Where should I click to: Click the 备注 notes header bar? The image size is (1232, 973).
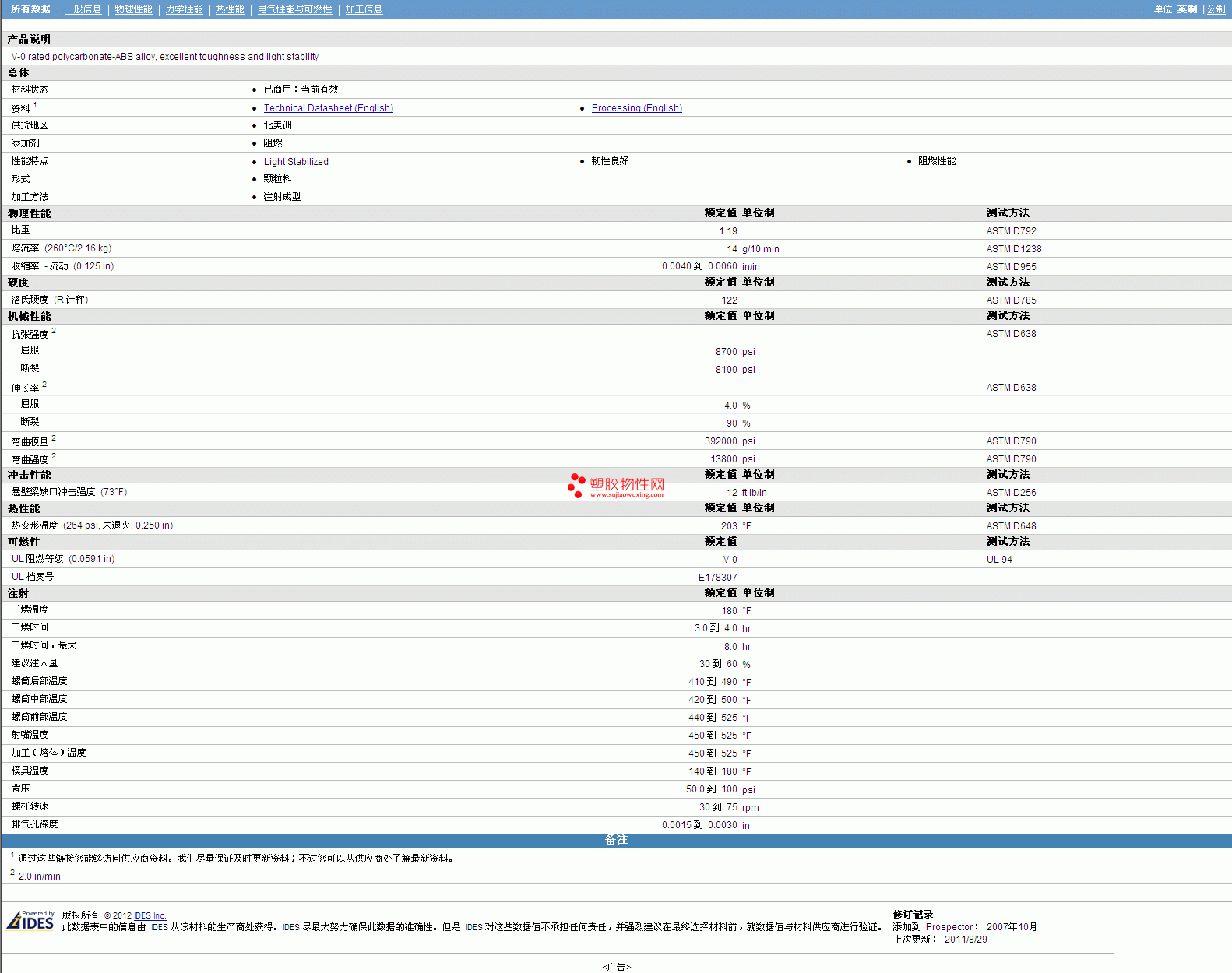[616, 840]
